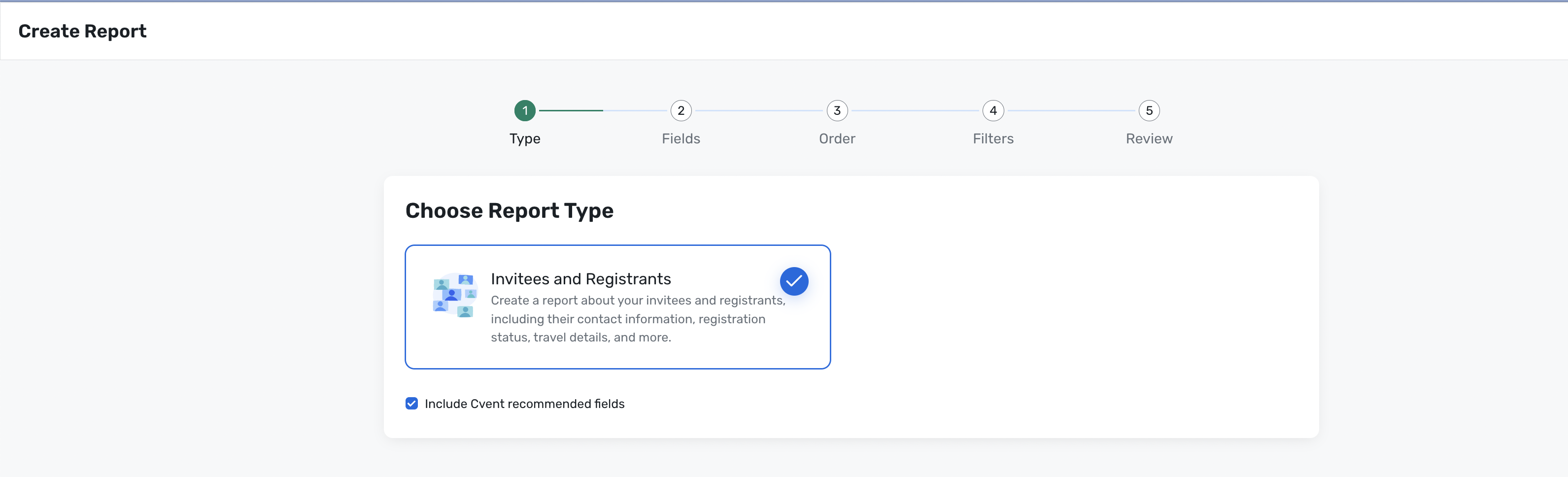Switch to the Fields step label
The height and width of the screenshot is (477, 1568).
click(681, 139)
